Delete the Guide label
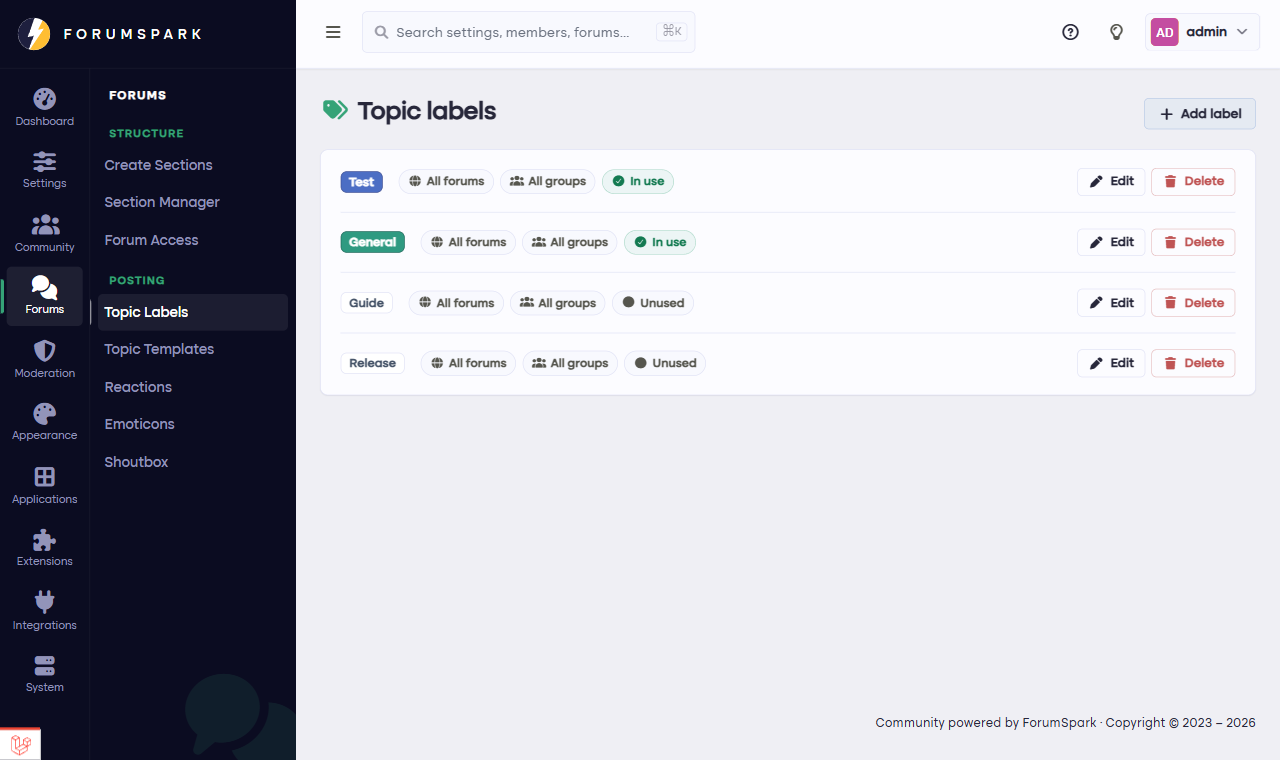The width and height of the screenshot is (1280, 760). 1193,303
